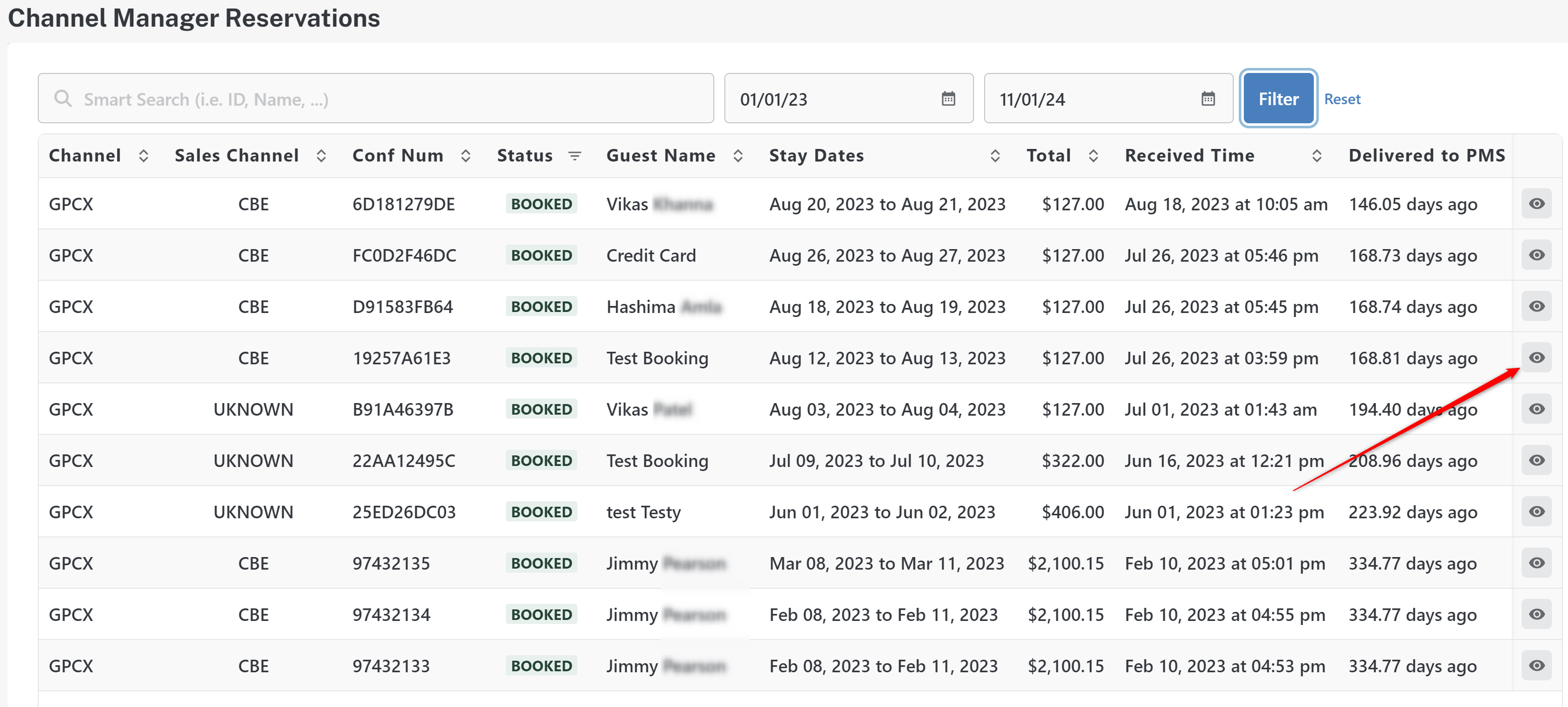The width and height of the screenshot is (1568, 707).
Task: Sort by Stay Dates column
Action: (x=995, y=156)
